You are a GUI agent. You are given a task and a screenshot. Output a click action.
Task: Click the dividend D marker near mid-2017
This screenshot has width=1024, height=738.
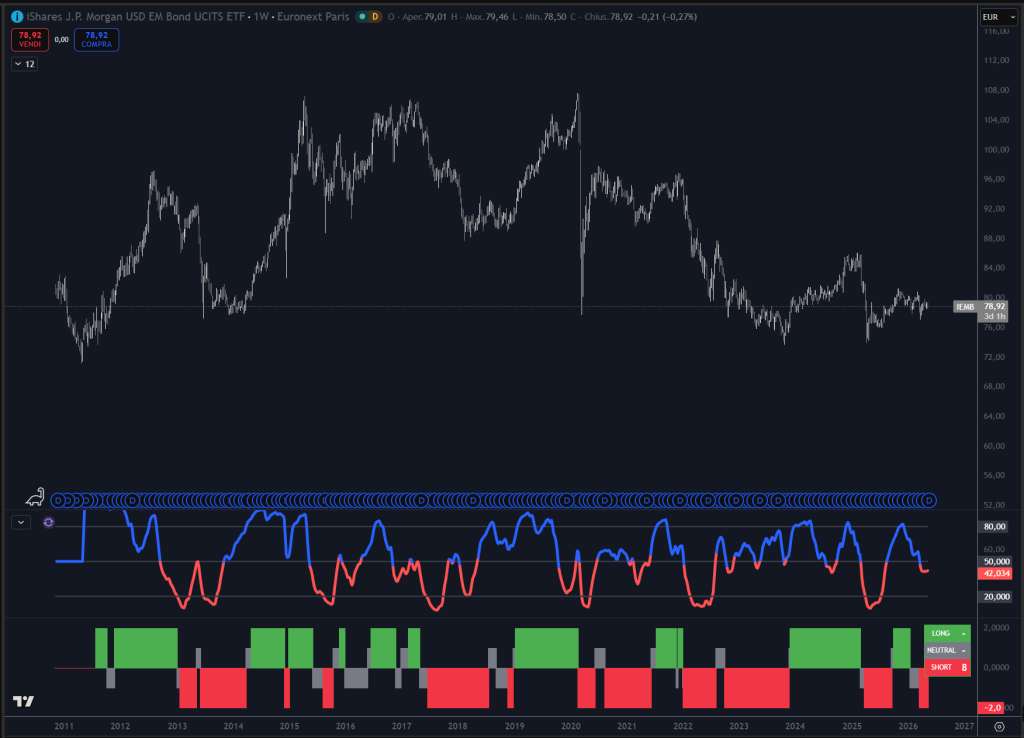point(421,501)
